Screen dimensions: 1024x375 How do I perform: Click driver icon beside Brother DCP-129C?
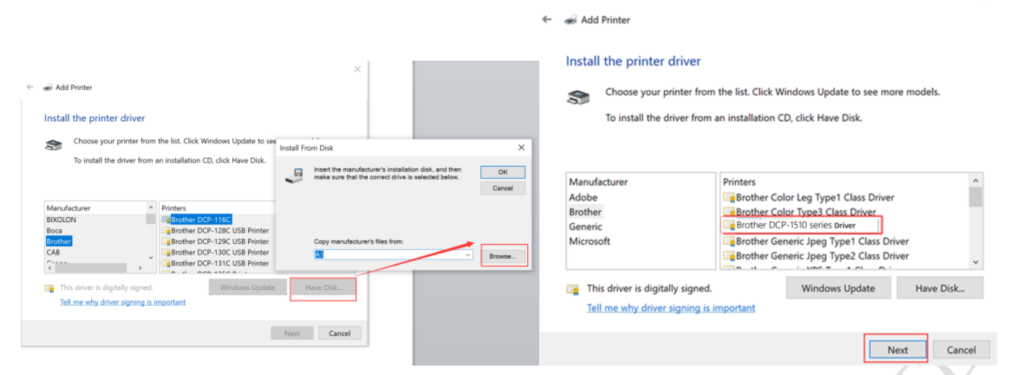point(166,241)
